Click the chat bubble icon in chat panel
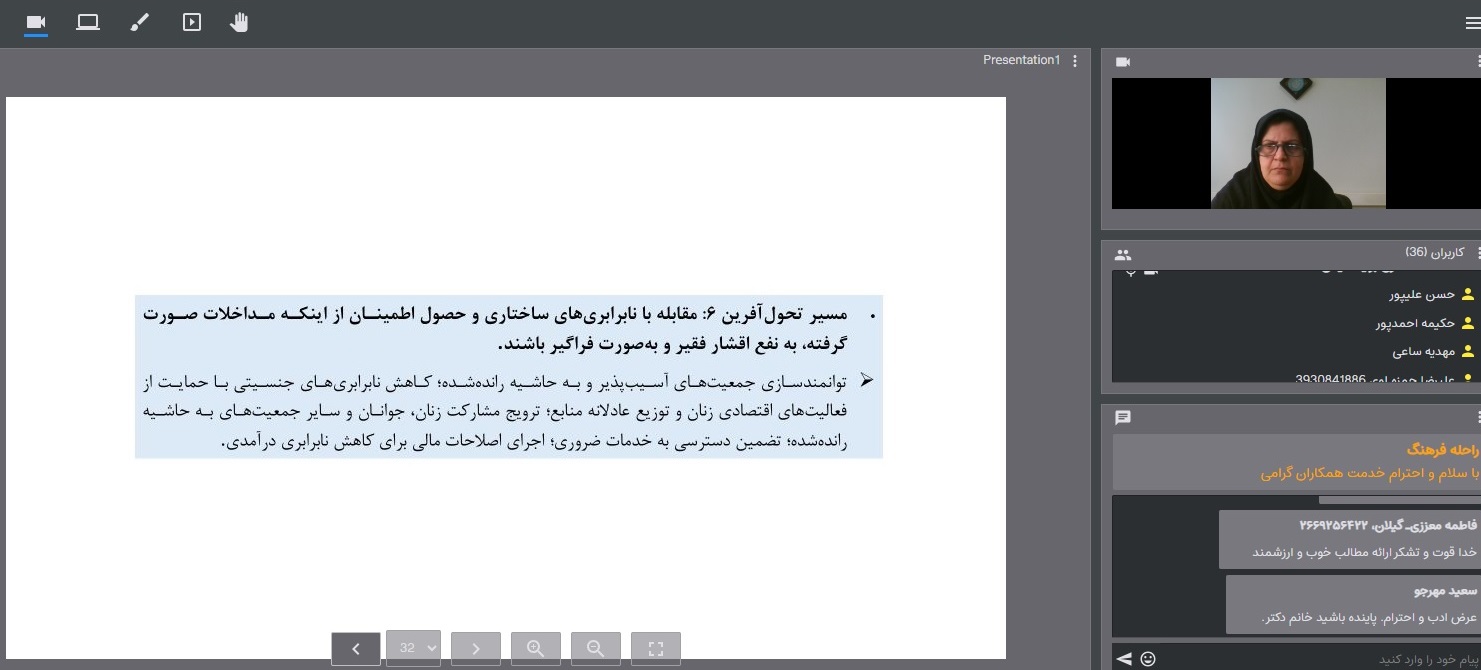 point(1123,417)
